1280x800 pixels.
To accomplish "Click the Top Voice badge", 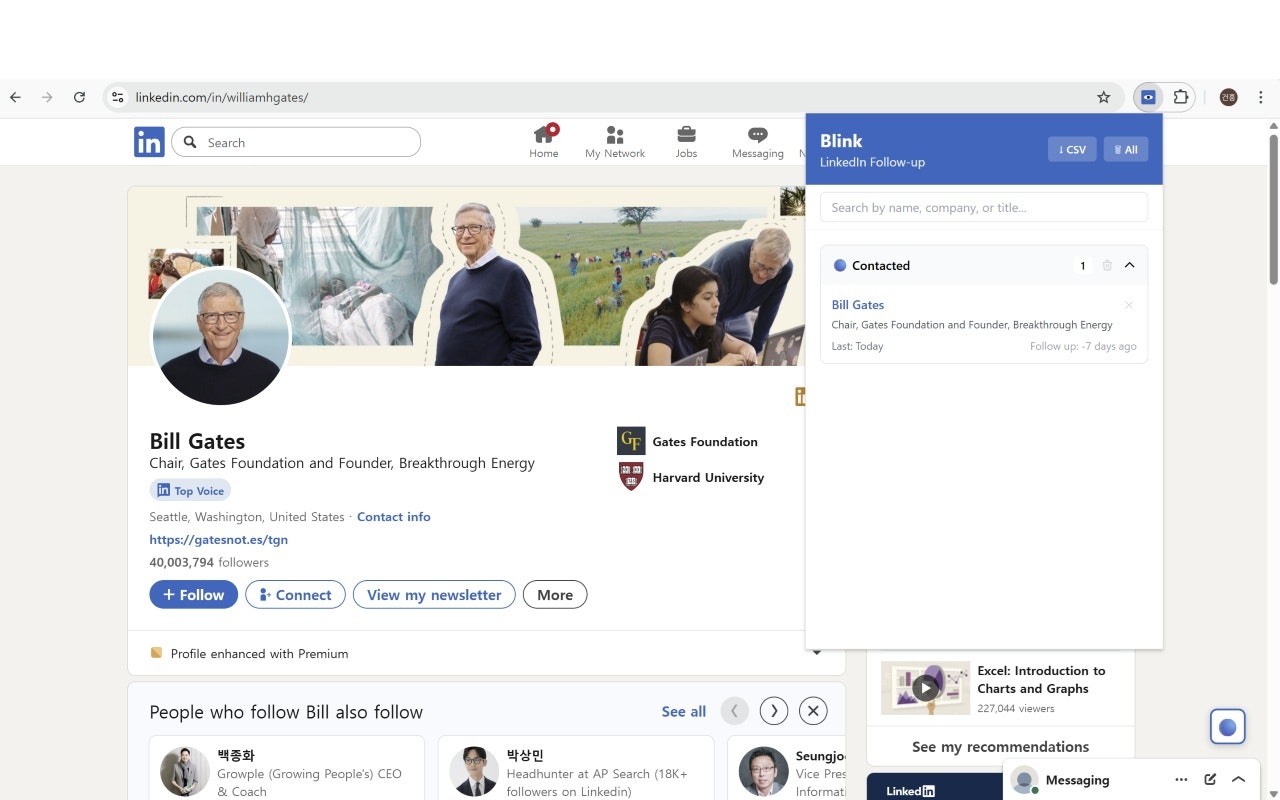I will pyautogui.click(x=190, y=490).
